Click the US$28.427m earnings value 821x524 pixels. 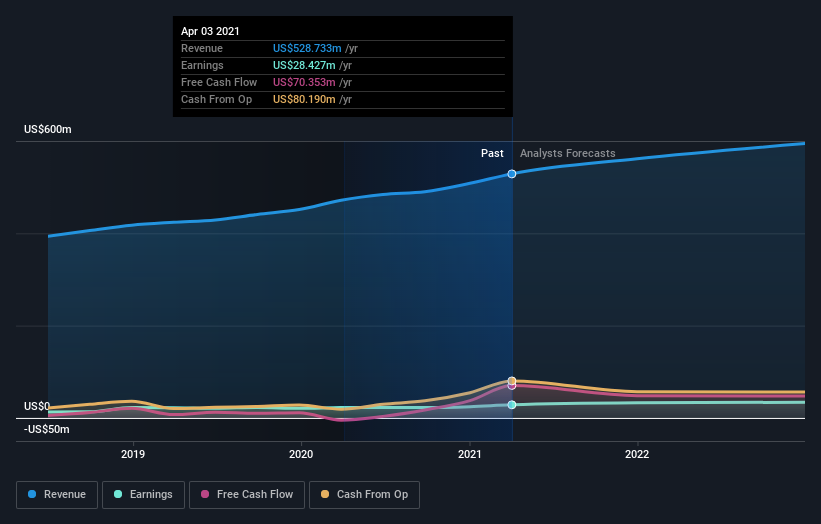pyautogui.click(x=304, y=65)
